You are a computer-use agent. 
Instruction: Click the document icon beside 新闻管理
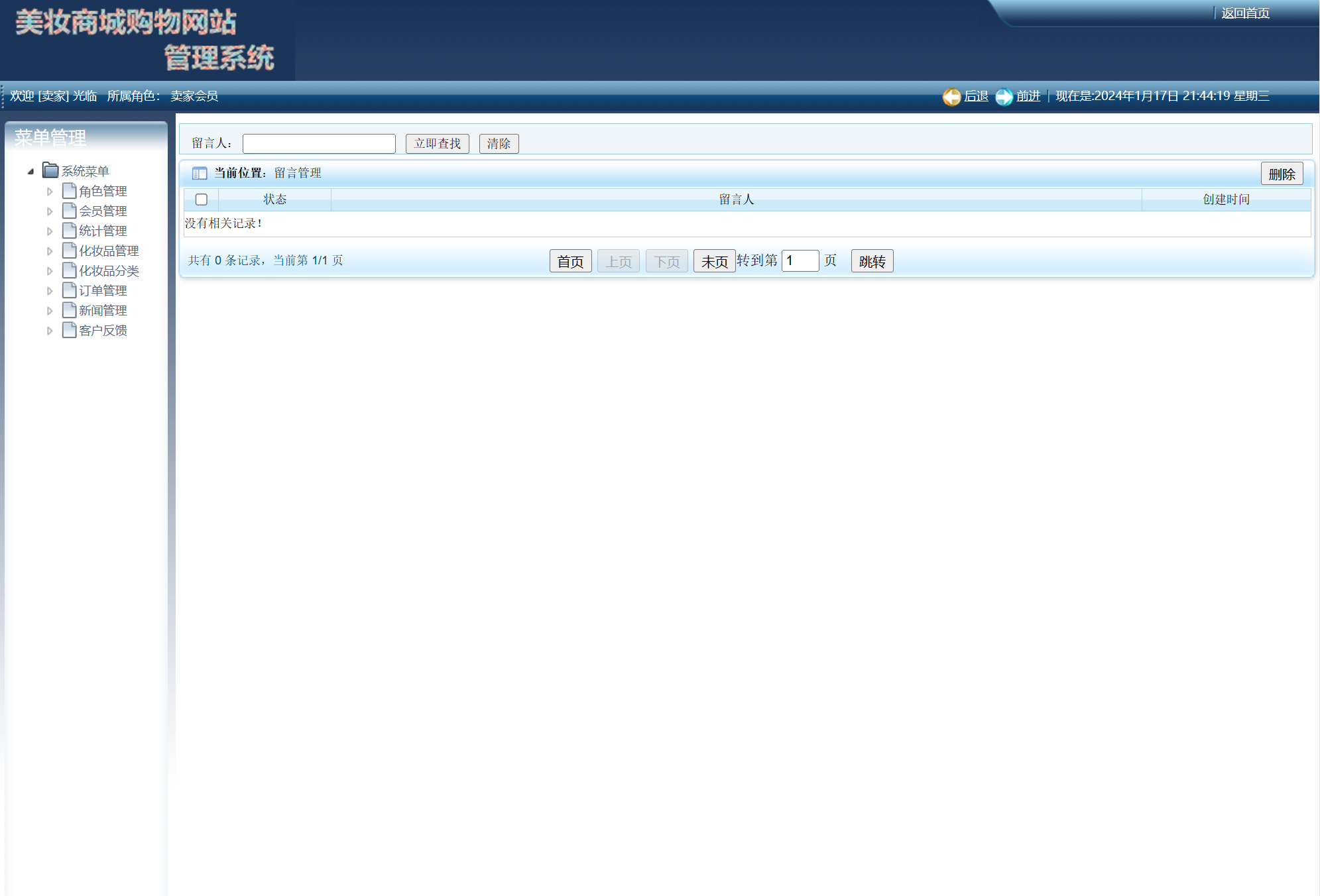pos(69,310)
